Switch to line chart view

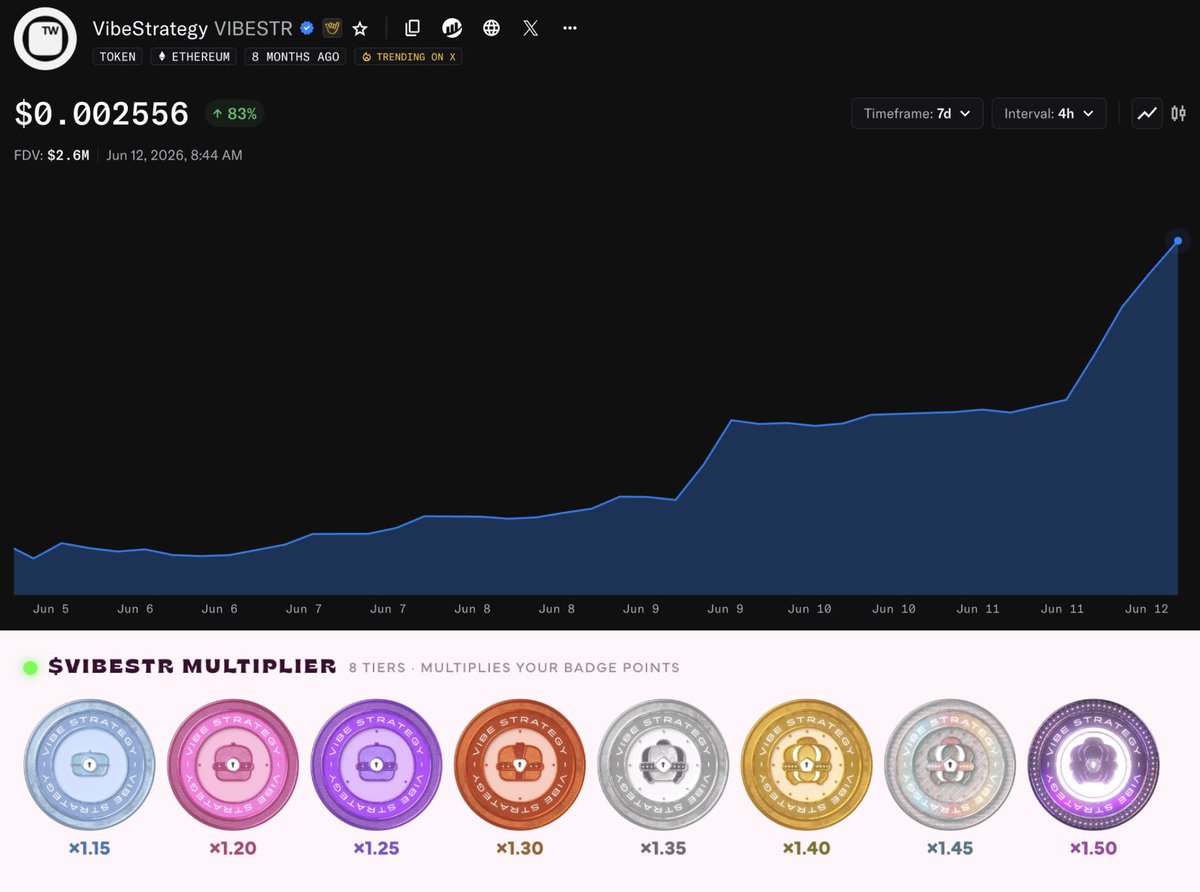[x=1147, y=114]
